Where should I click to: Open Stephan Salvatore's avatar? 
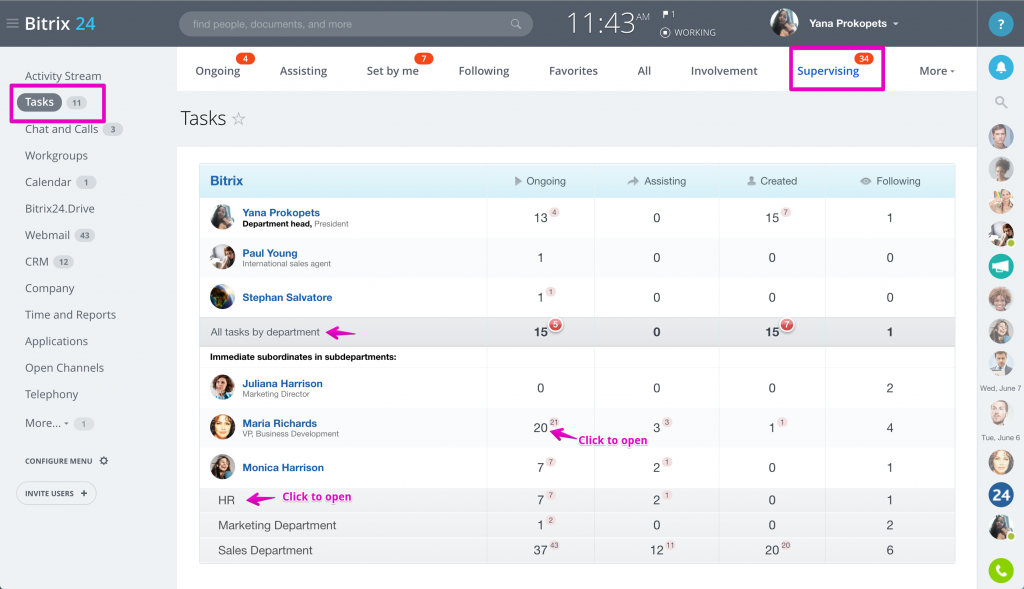click(222, 296)
